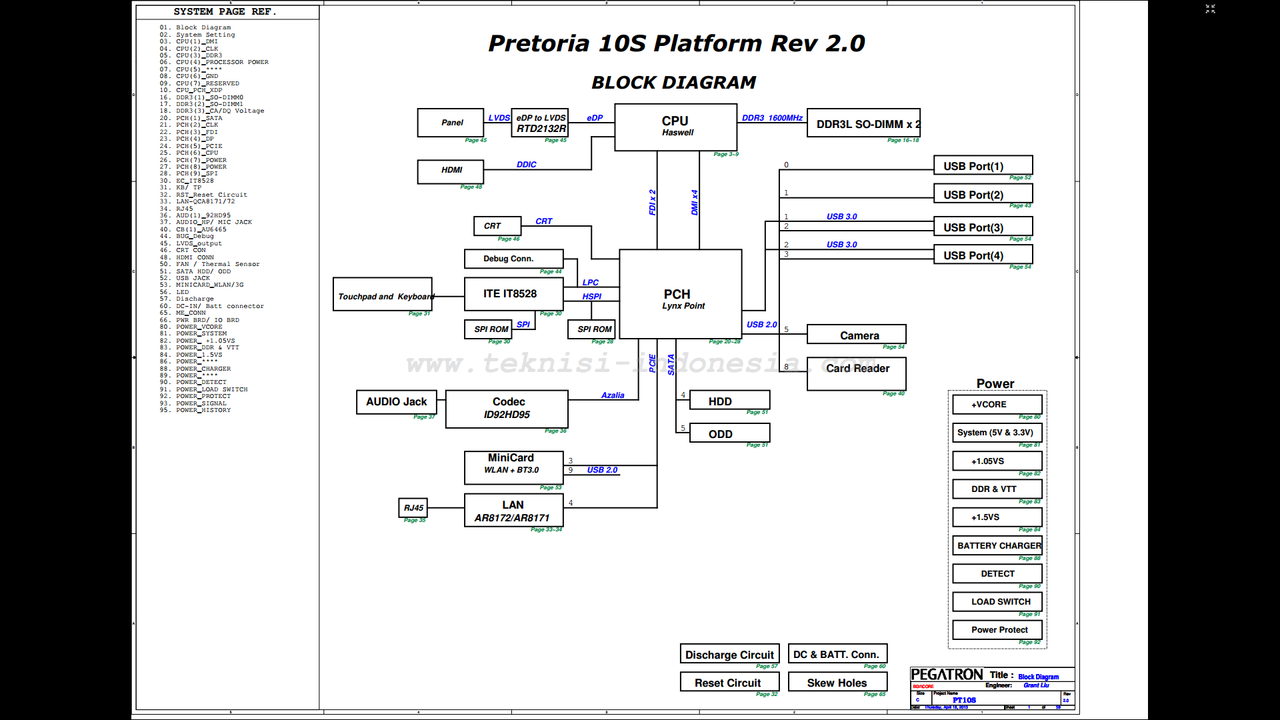Click the PEGATRON logo in title block

(947, 675)
